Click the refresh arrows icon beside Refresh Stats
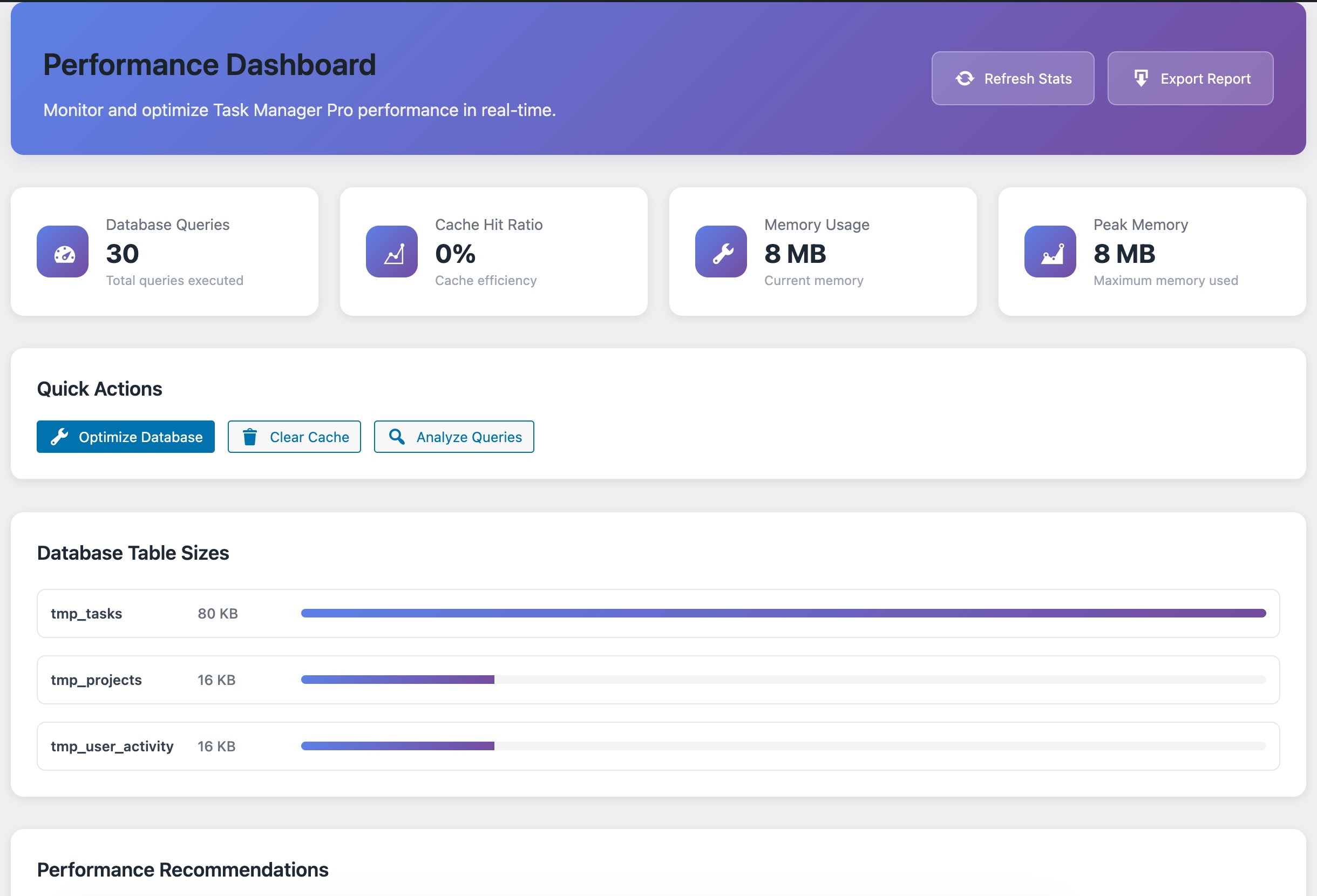The height and width of the screenshot is (896, 1317). pyautogui.click(x=965, y=78)
